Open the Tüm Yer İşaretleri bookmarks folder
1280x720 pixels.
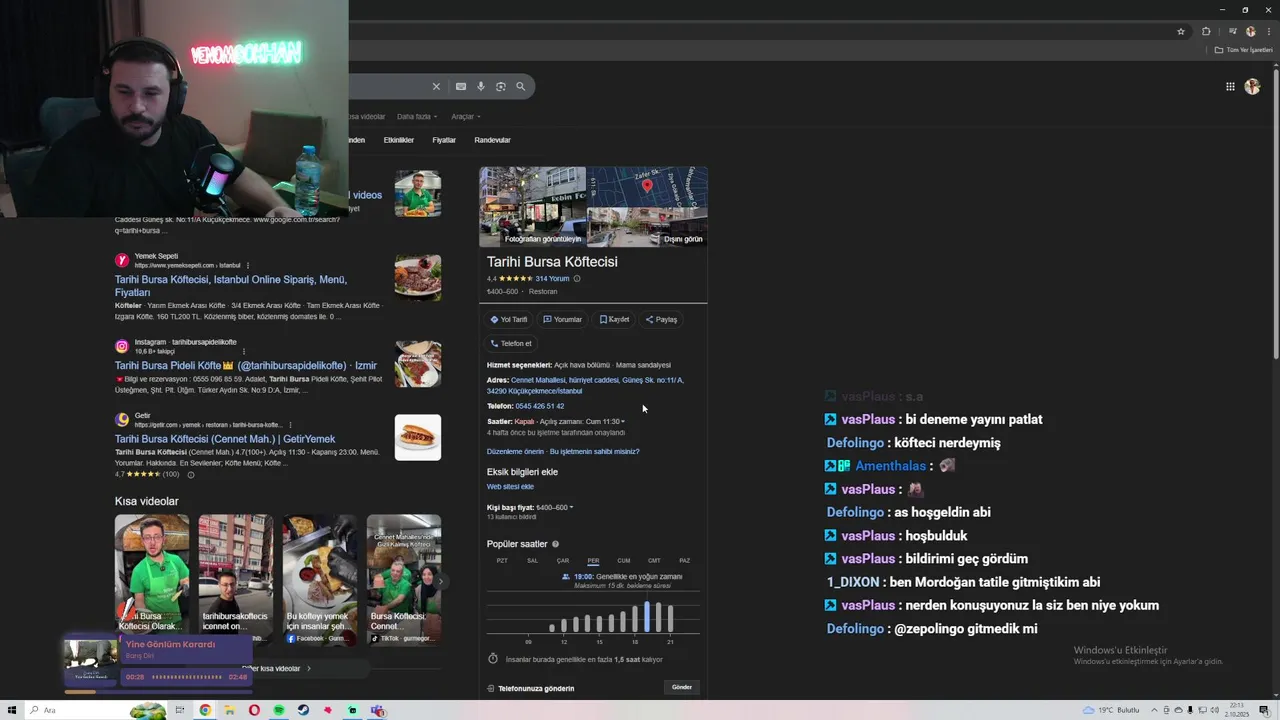point(1243,50)
